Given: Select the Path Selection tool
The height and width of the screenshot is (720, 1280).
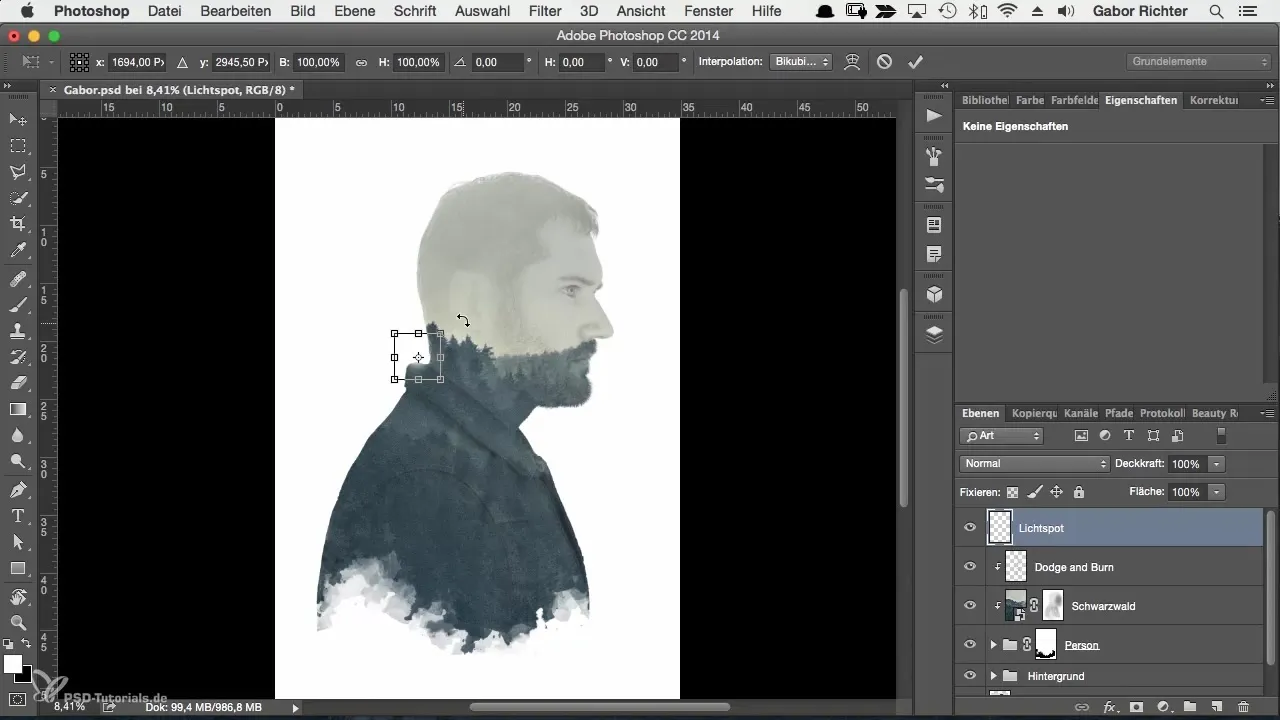Looking at the screenshot, I should 18,542.
